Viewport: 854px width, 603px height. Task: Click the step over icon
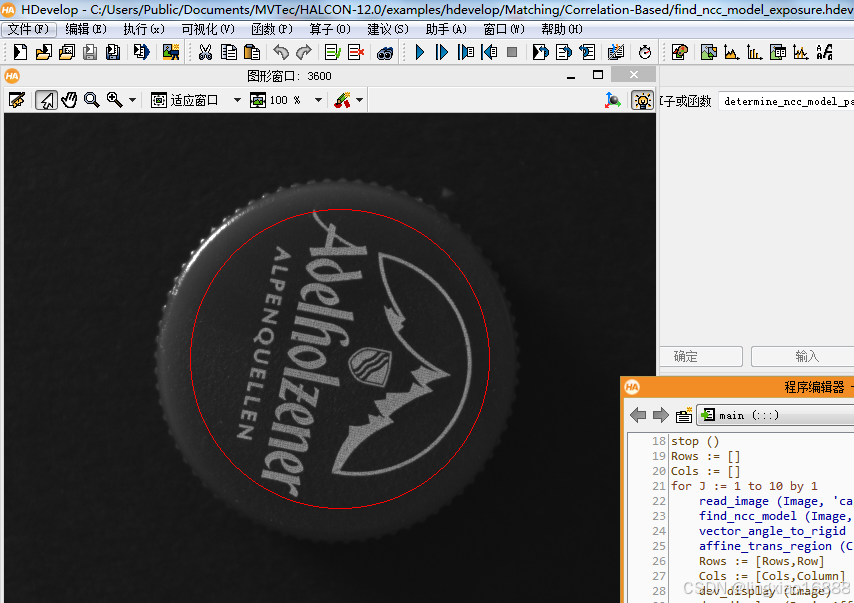click(466, 52)
